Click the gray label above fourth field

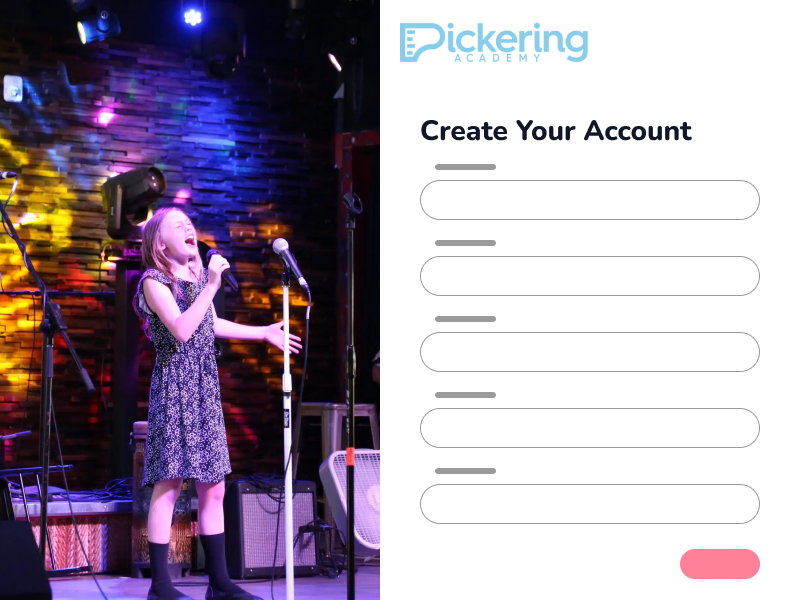pyautogui.click(x=465, y=395)
